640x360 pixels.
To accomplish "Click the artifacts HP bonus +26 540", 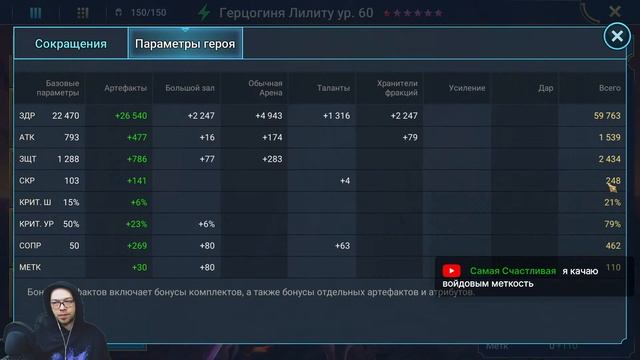I will 131,116.
